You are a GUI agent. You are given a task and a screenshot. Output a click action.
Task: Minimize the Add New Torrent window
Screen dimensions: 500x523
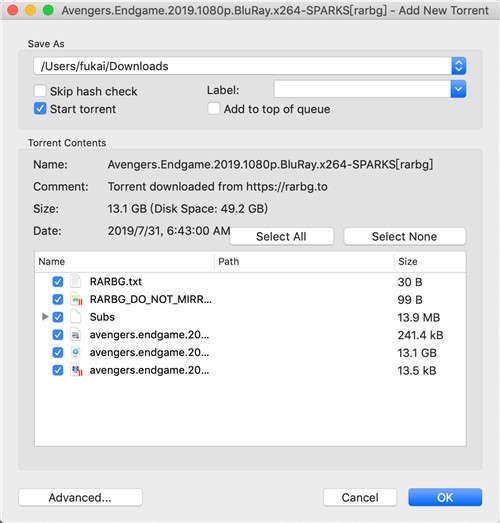click(x=30, y=10)
